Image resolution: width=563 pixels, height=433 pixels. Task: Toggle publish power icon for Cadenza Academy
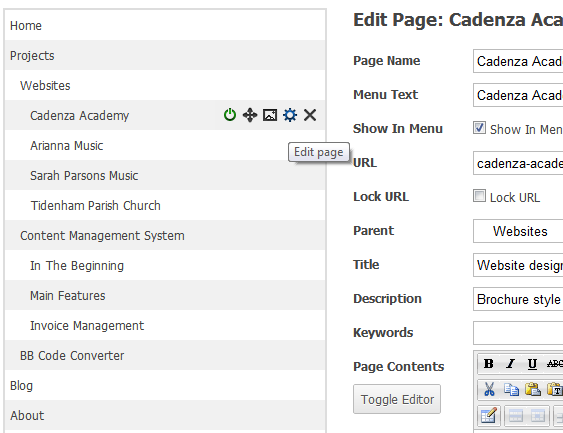click(x=230, y=115)
